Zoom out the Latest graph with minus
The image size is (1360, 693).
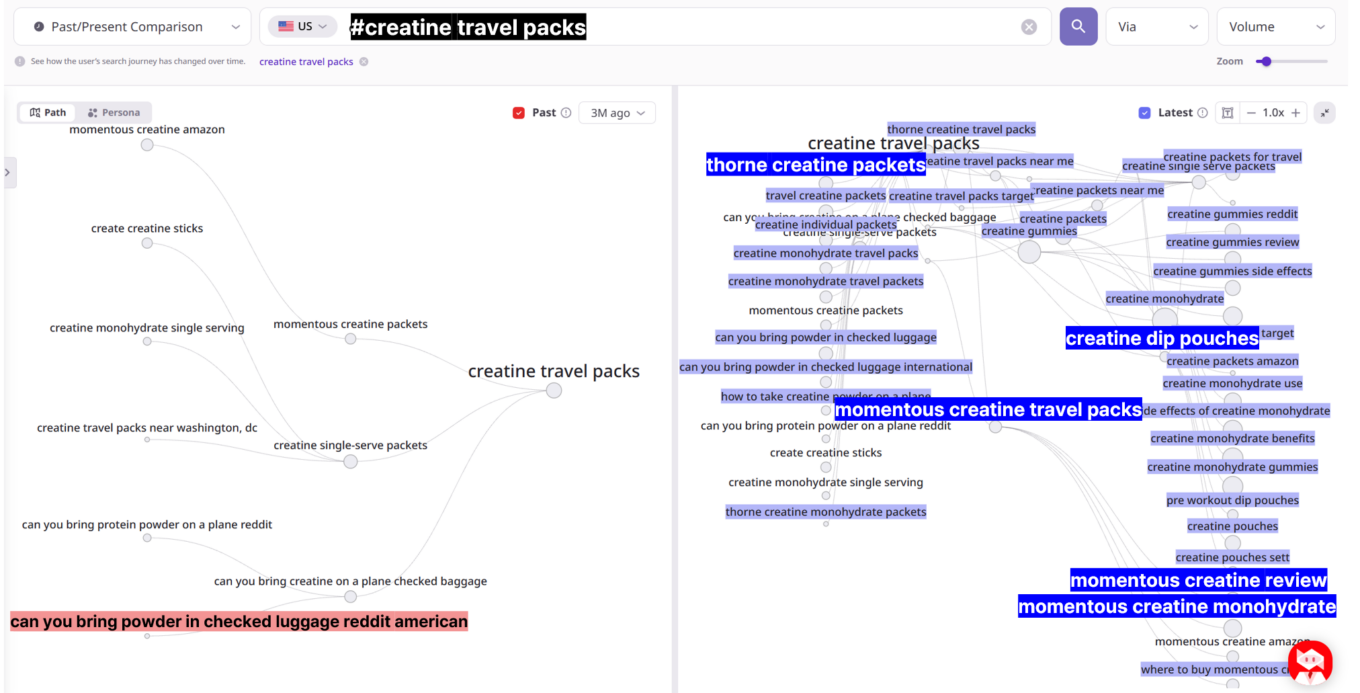coord(1251,113)
